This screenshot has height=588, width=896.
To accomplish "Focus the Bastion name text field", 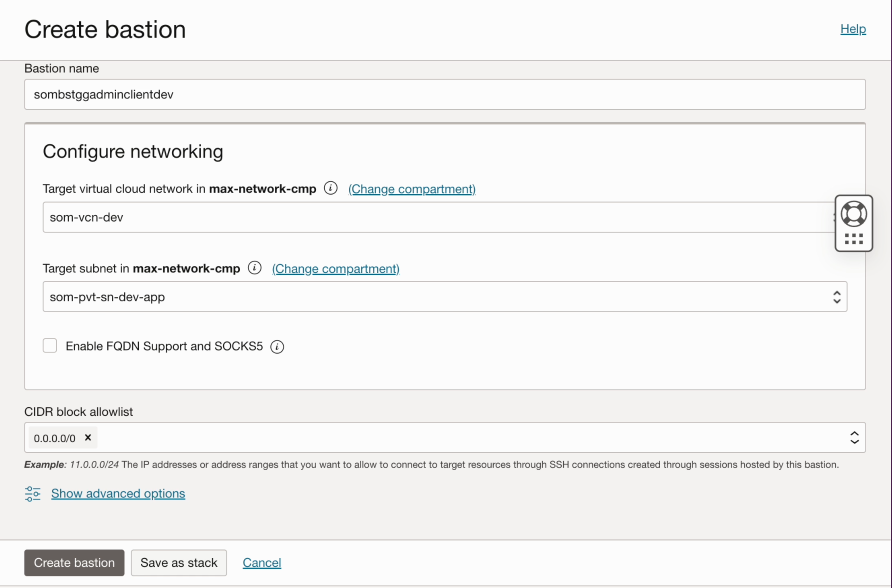I will [x=444, y=95].
